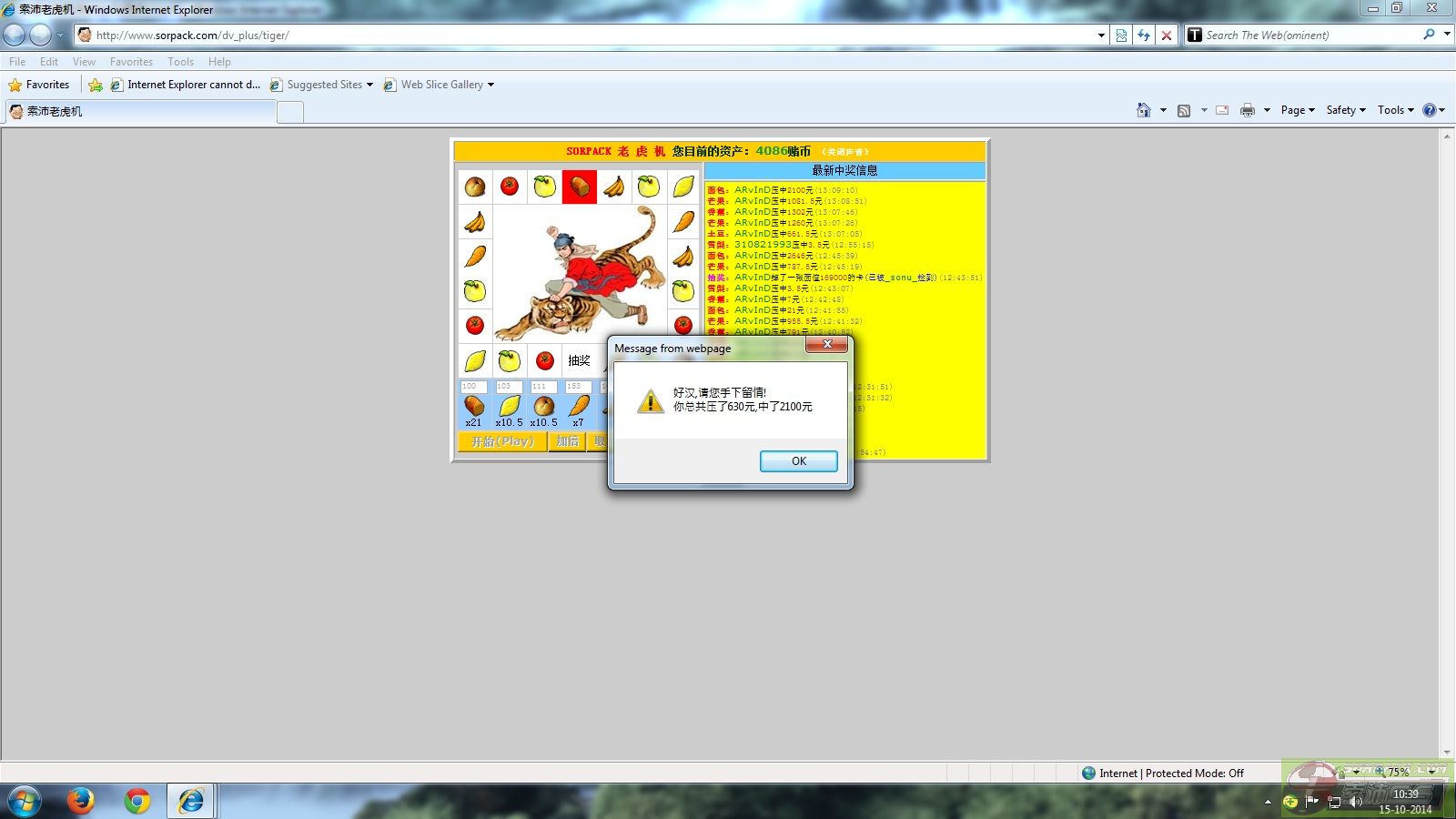Click OK in the webpage message dialog

pos(798,461)
